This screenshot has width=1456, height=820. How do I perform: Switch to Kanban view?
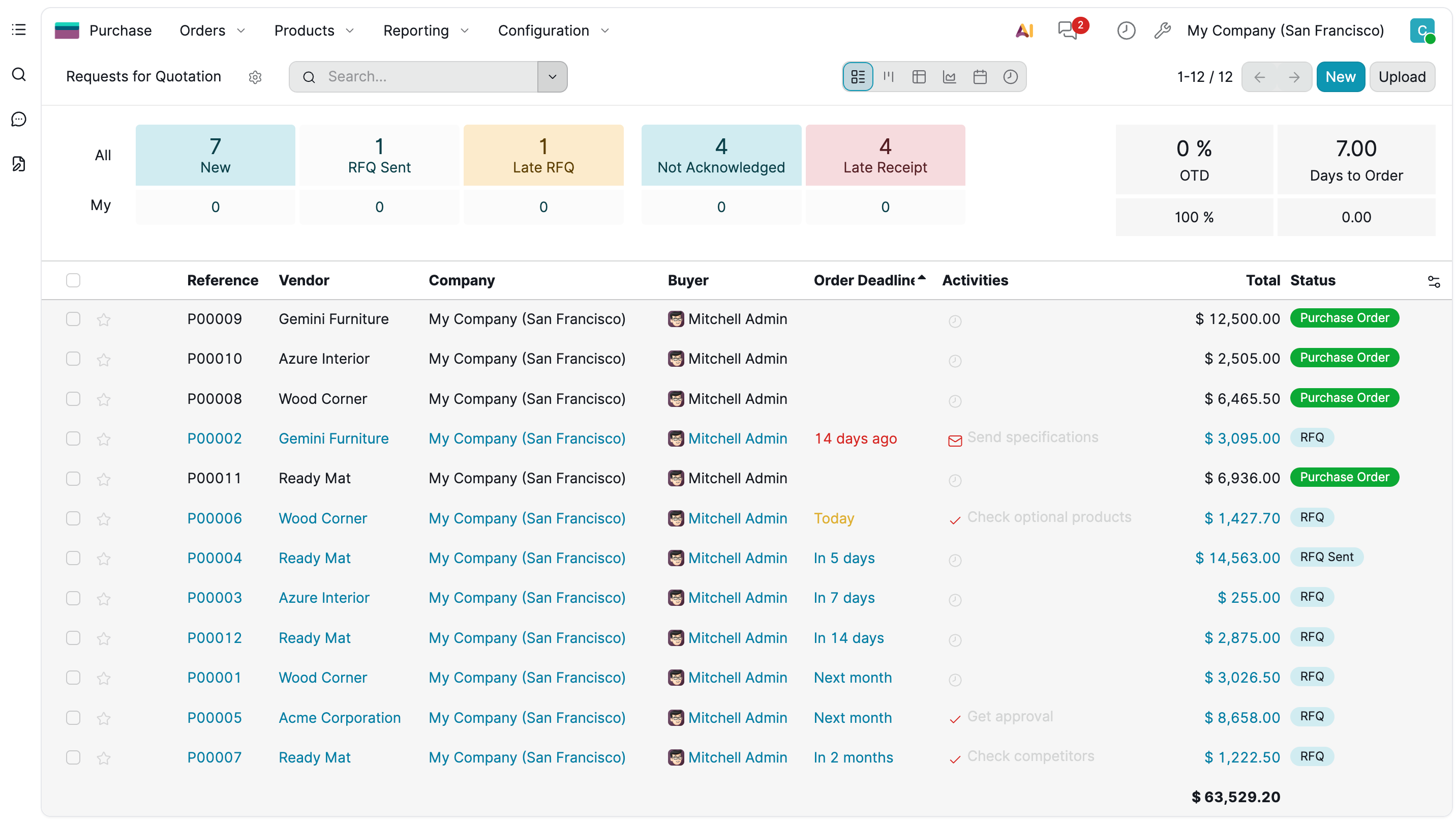pos(889,76)
